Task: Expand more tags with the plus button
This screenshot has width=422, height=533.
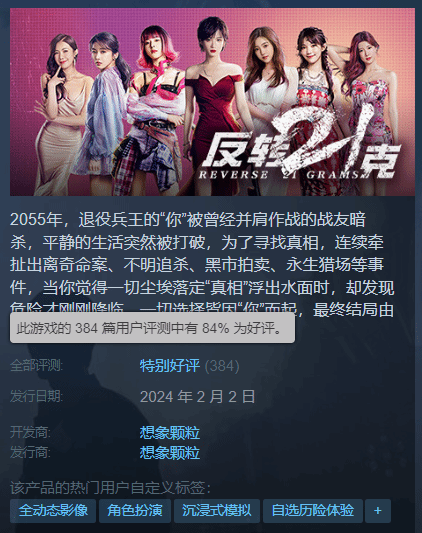Action: click(x=377, y=511)
